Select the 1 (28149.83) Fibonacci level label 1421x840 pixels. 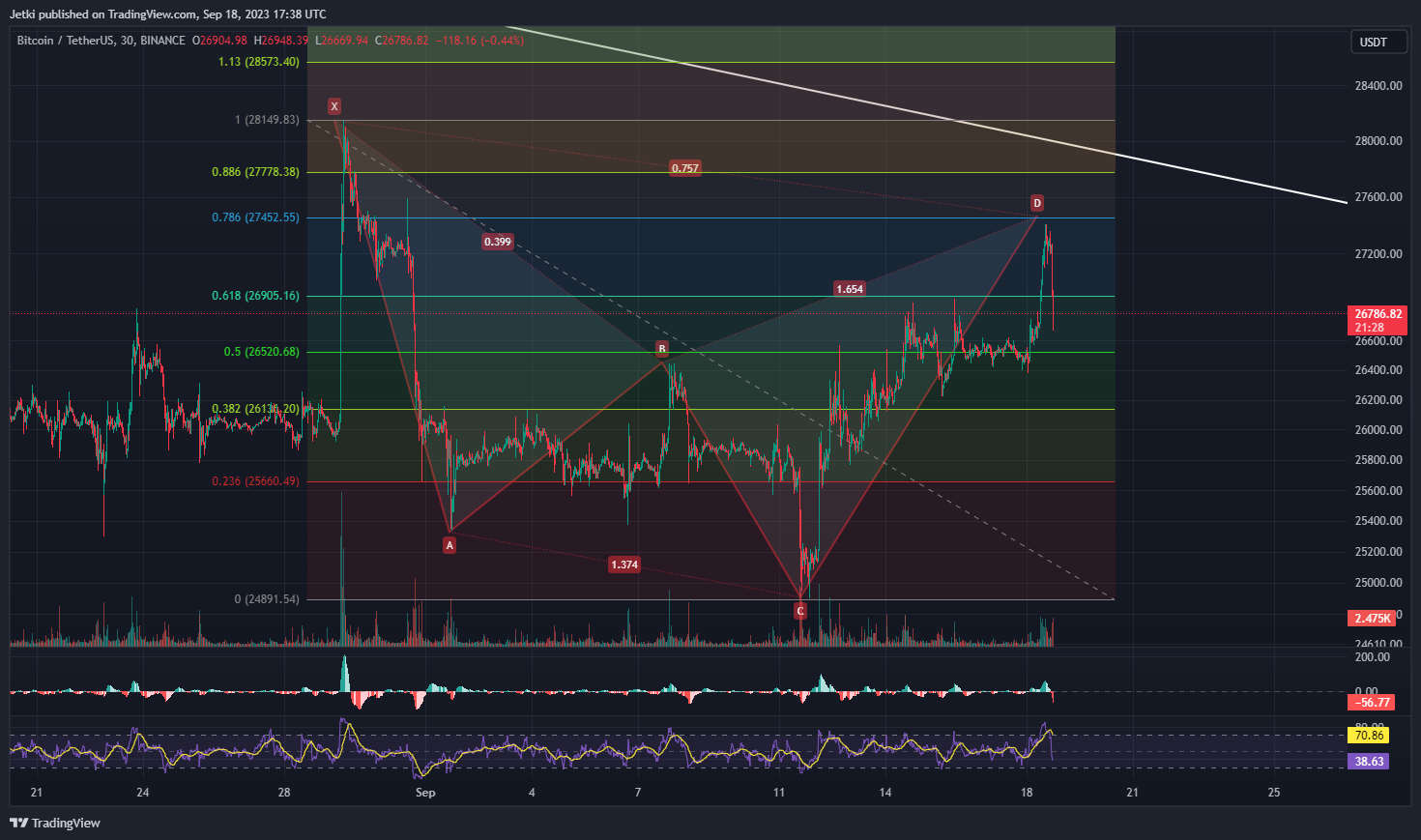tap(267, 120)
